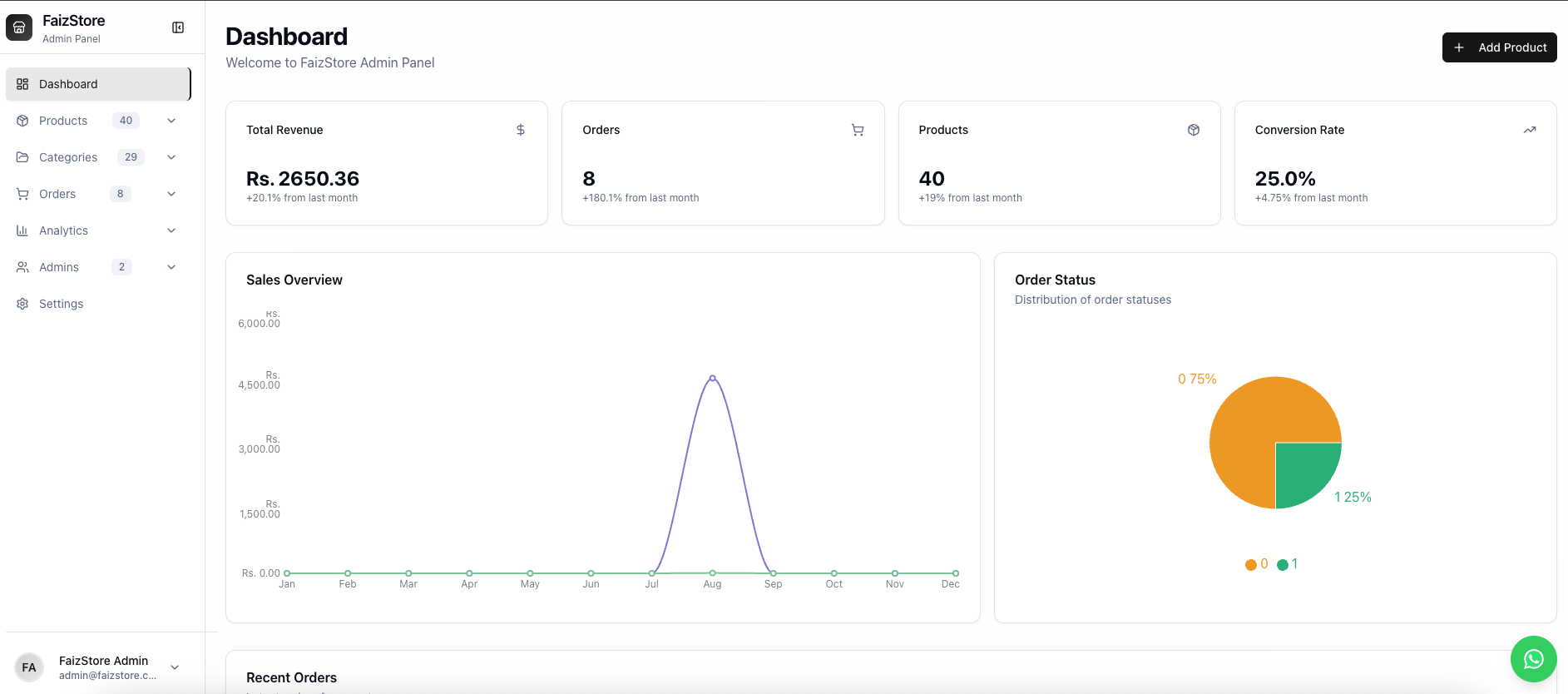Screen dimensions: 1568x694
Task: Click the box icon in Products card
Action: 1194,130
